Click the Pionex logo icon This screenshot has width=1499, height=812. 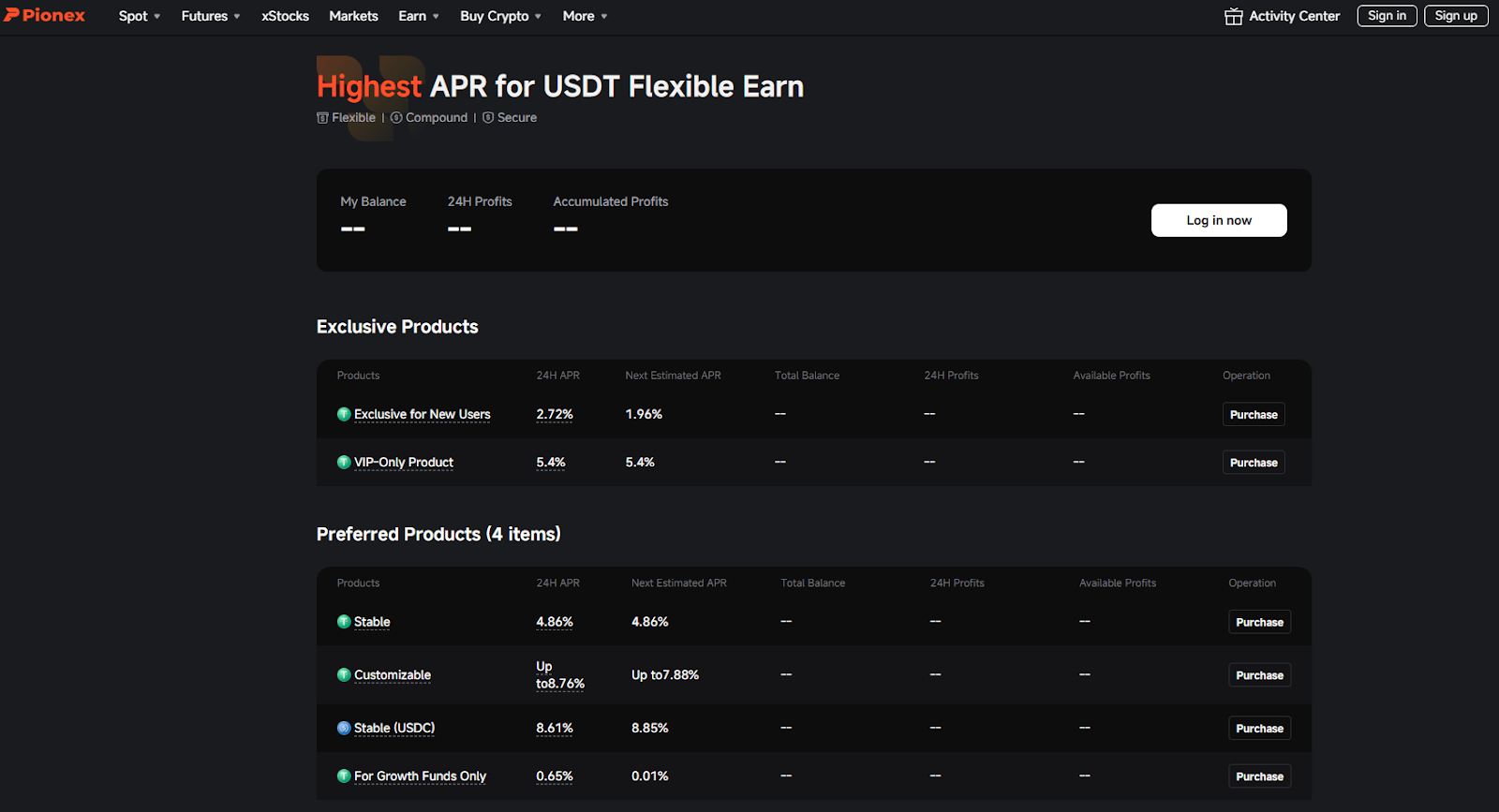pos(12,15)
